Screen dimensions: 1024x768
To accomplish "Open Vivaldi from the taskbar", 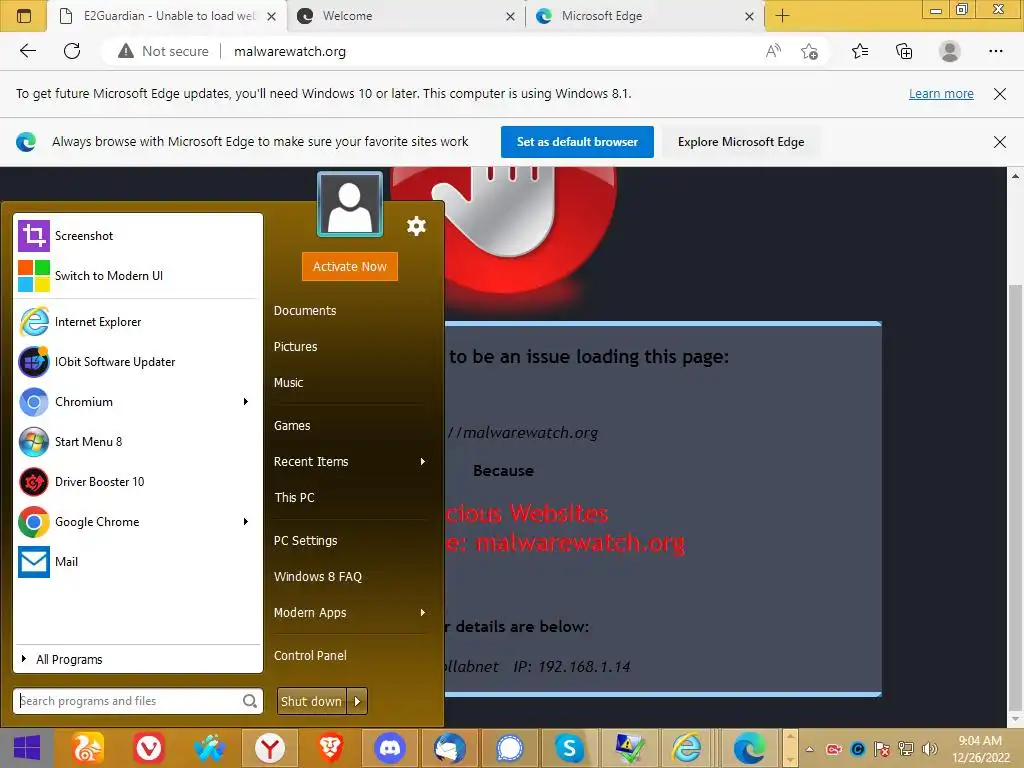I will (x=149, y=748).
